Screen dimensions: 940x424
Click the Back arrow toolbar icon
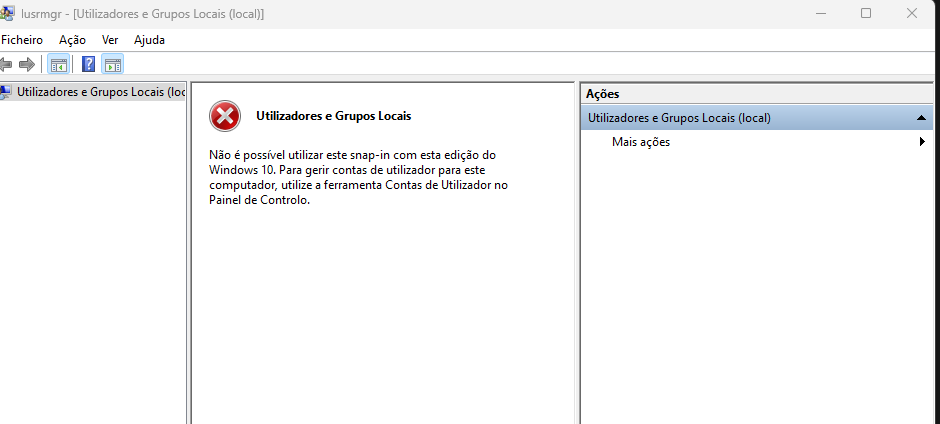(6, 64)
